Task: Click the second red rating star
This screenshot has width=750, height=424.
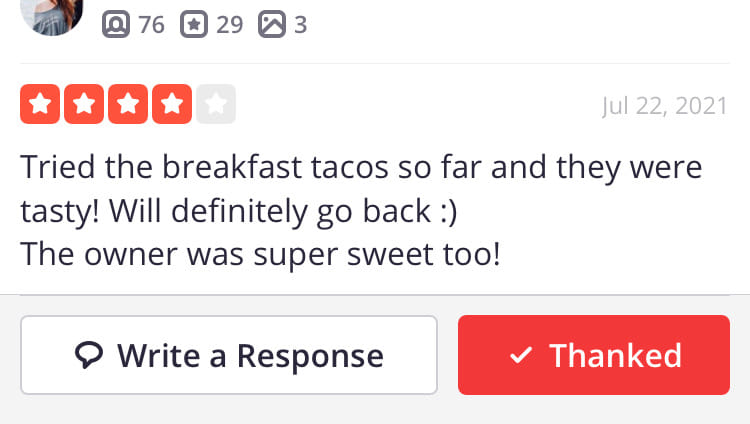Action: pos(84,105)
